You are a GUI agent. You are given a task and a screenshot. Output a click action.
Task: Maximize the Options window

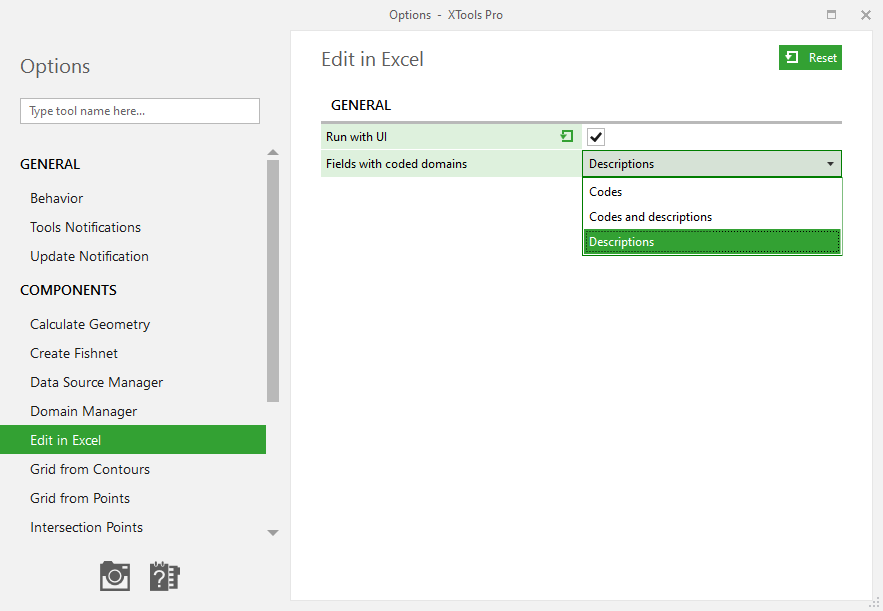(831, 15)
